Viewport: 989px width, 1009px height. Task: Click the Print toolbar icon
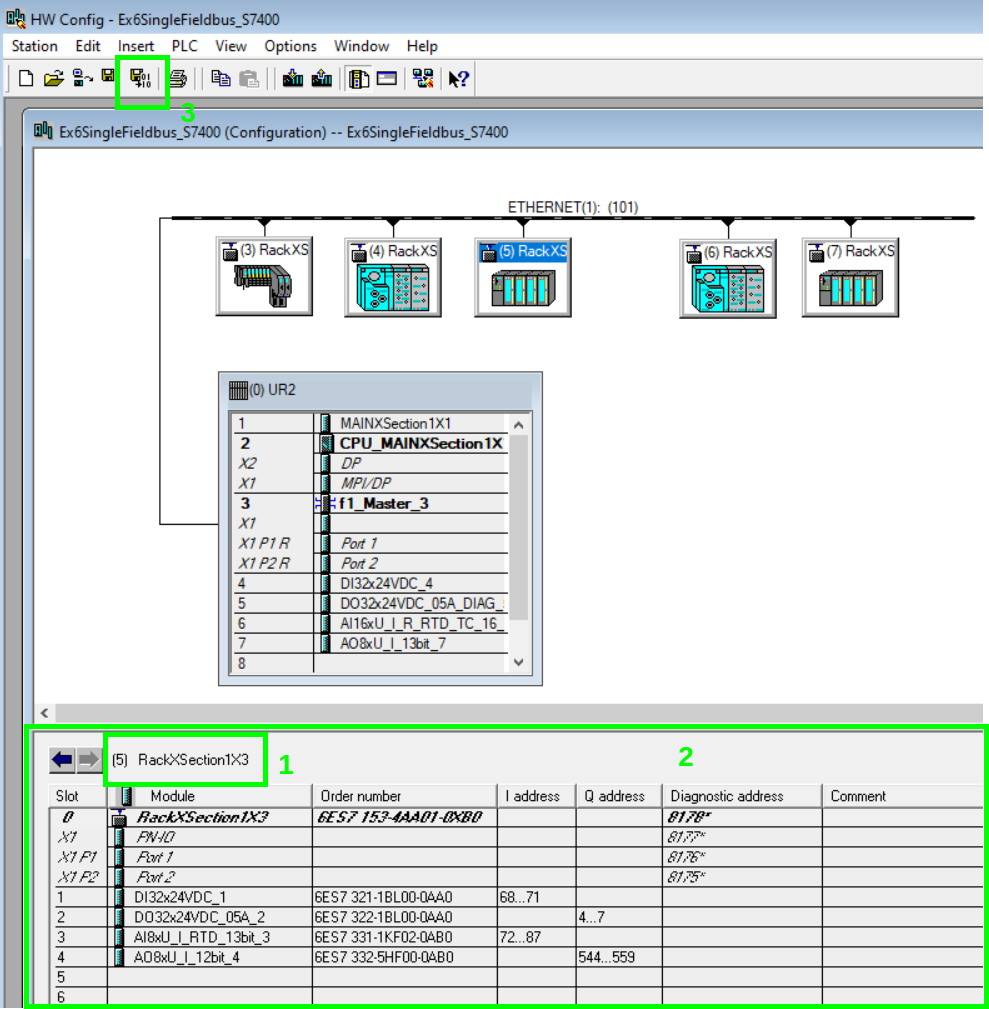[x=178, y=78]
